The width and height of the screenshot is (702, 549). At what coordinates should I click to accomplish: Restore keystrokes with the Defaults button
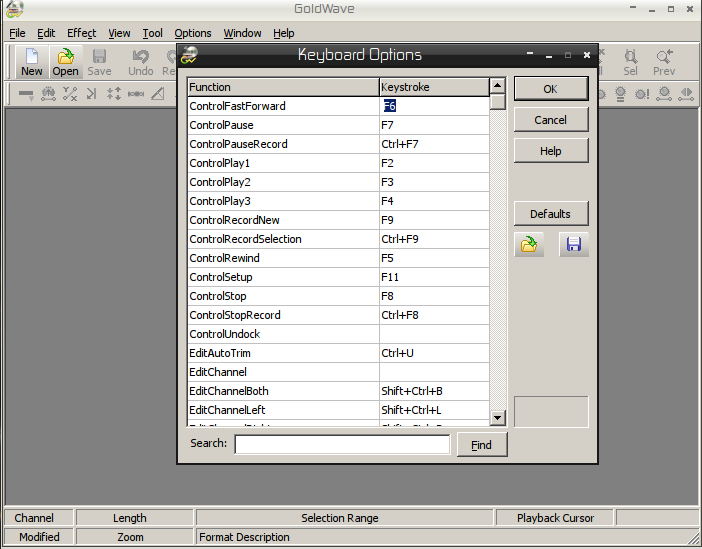pos(551,214)
